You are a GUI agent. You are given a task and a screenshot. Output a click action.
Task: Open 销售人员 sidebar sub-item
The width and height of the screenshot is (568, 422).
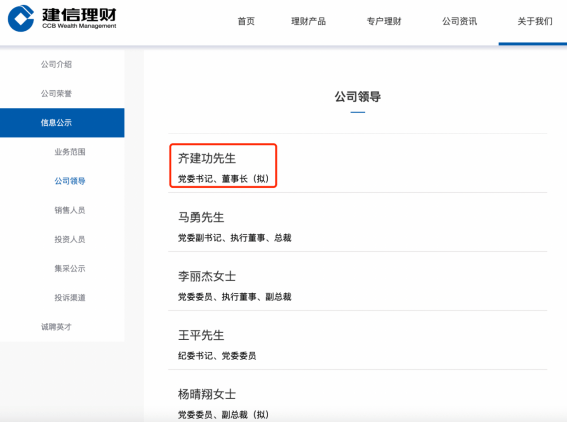[x=70, y=210]
